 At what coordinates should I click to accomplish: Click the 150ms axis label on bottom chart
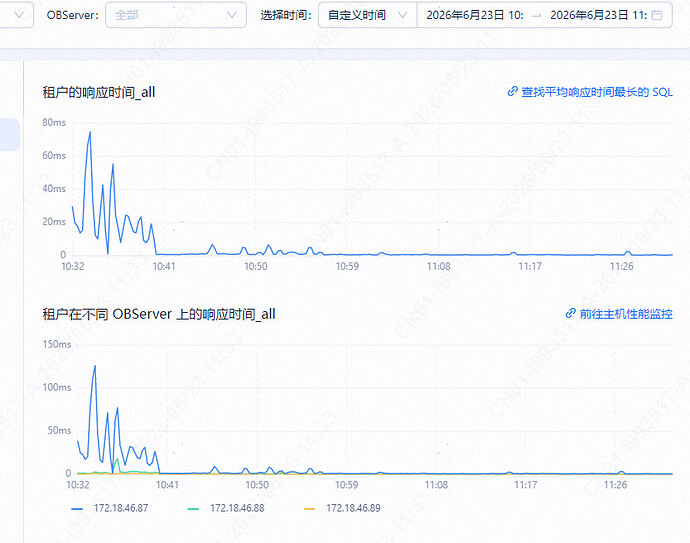pyautogui.click(x=56, y=344)
